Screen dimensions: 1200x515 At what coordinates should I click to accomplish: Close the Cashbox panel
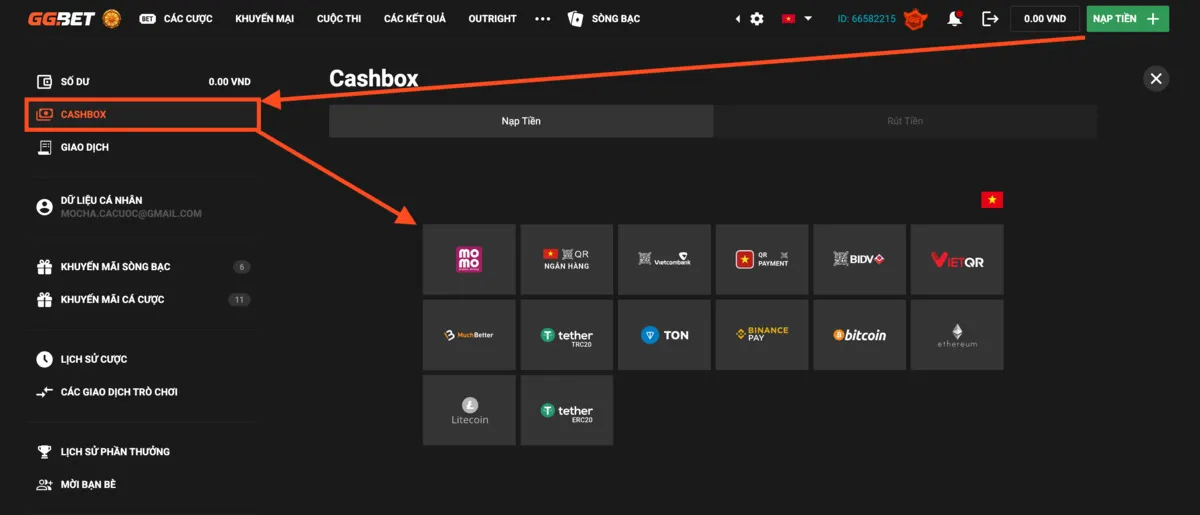[1156, 79]
